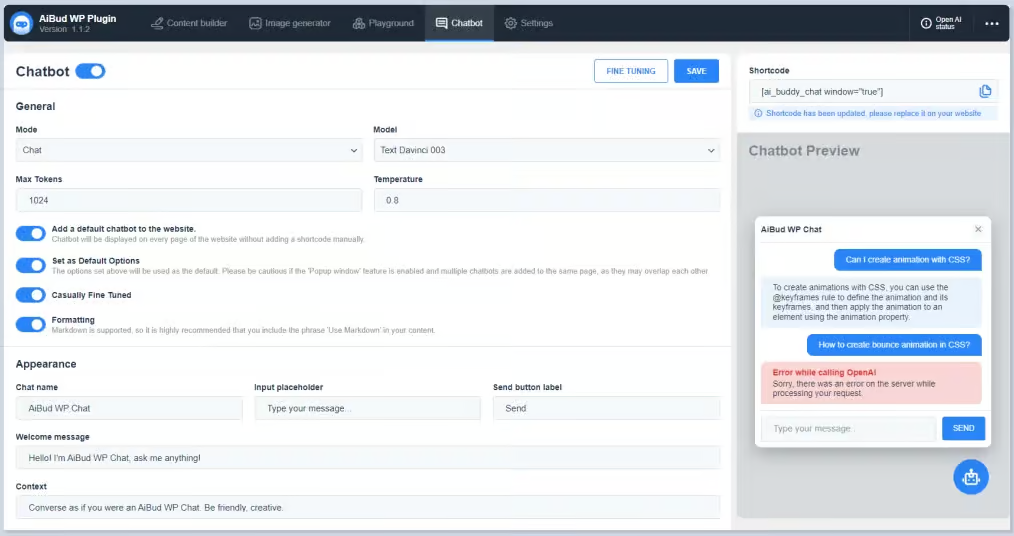The width and height of the screenshot is (1014, 536).
Task: Open the three-dots more options menu
Action: pos(991,23)
